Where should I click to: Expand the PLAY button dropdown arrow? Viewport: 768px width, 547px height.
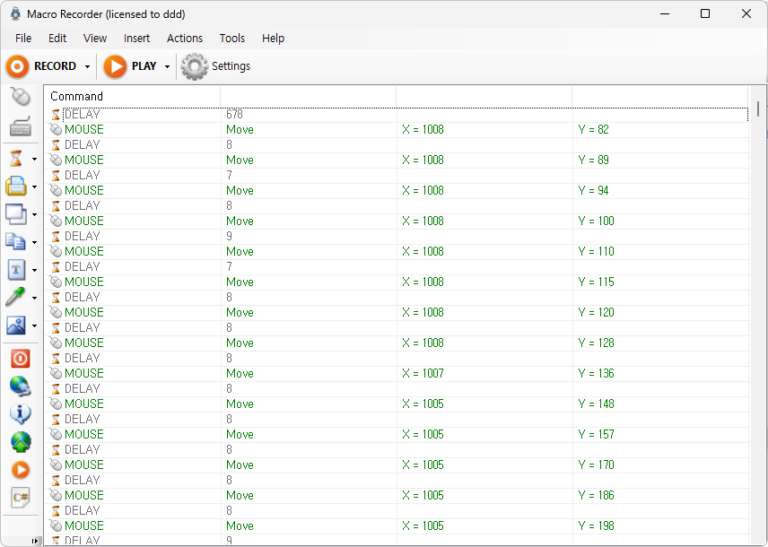pyautogui.click(x=167, y=67)
